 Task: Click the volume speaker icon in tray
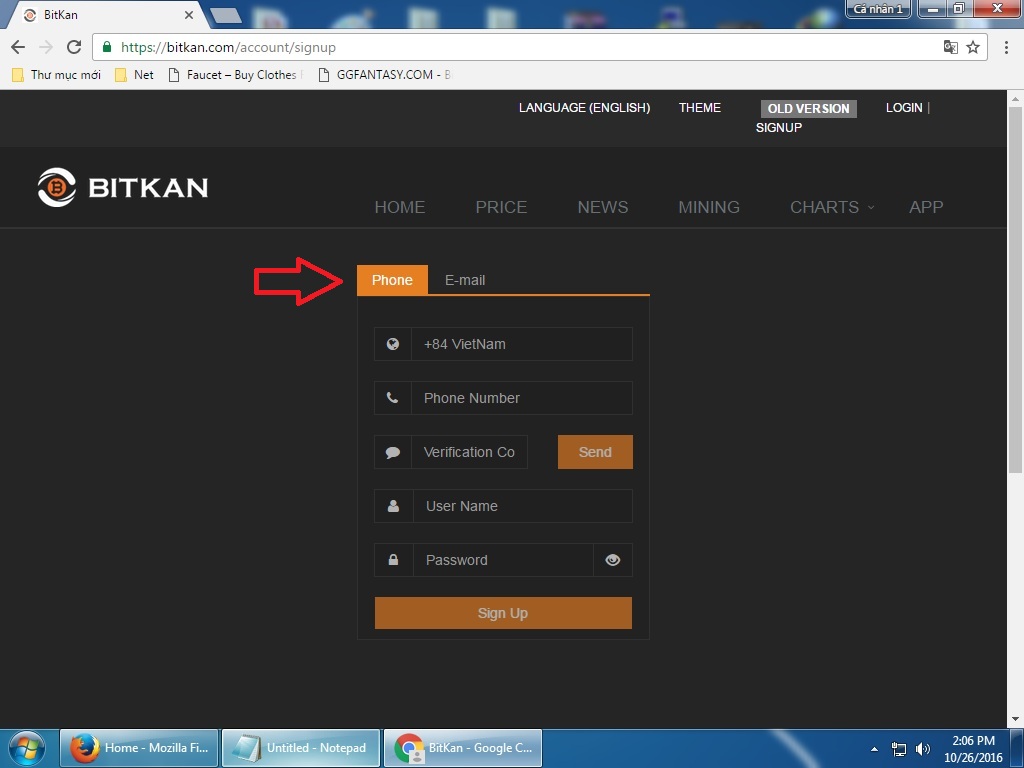(923, 749)
